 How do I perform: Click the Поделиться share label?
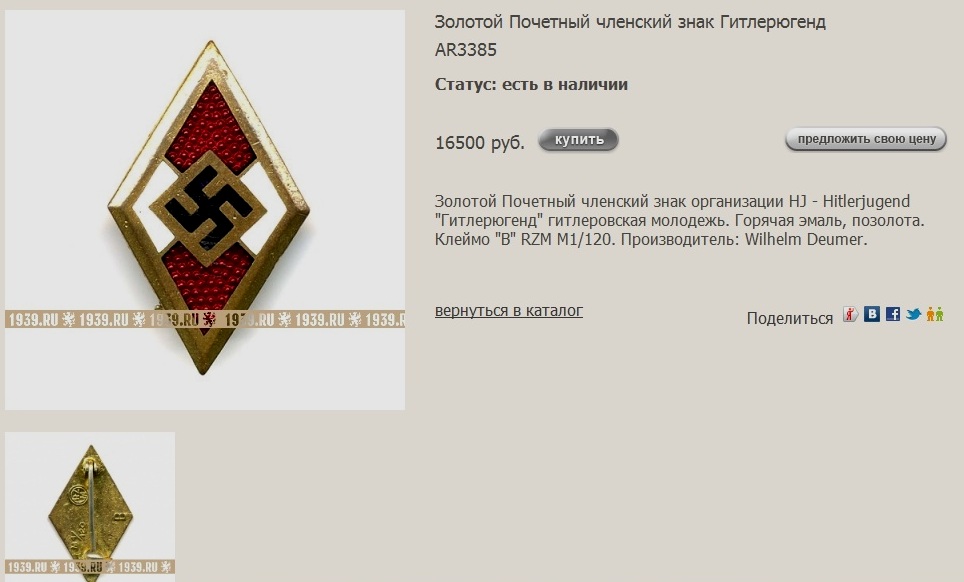coord(789,318)
